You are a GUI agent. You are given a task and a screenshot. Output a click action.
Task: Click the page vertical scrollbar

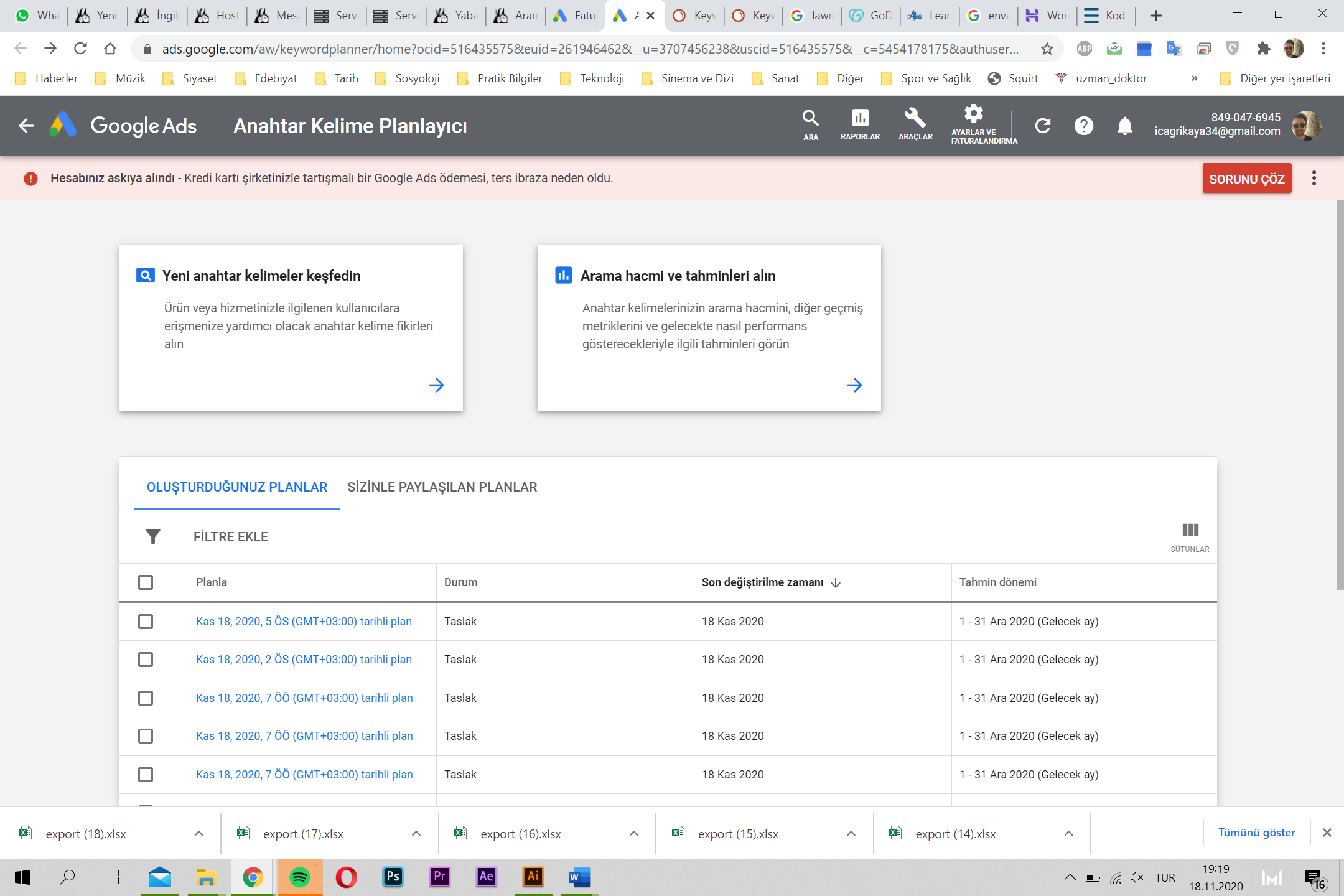(x=1339, y=395)
